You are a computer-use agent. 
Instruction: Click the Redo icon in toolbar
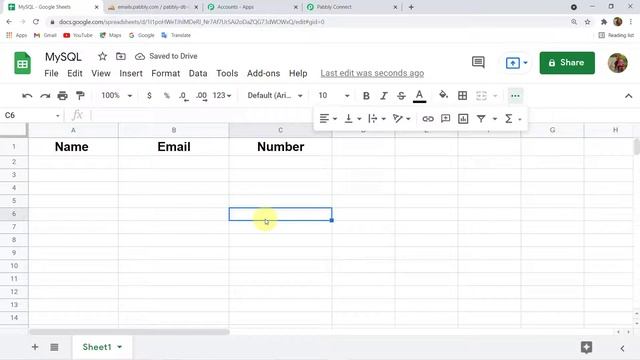point(45,96)
